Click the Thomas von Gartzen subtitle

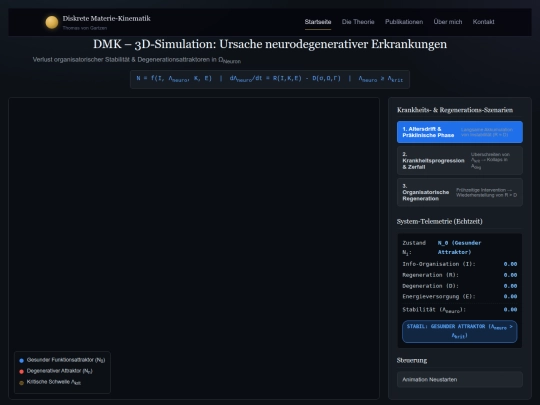[85, 28]
